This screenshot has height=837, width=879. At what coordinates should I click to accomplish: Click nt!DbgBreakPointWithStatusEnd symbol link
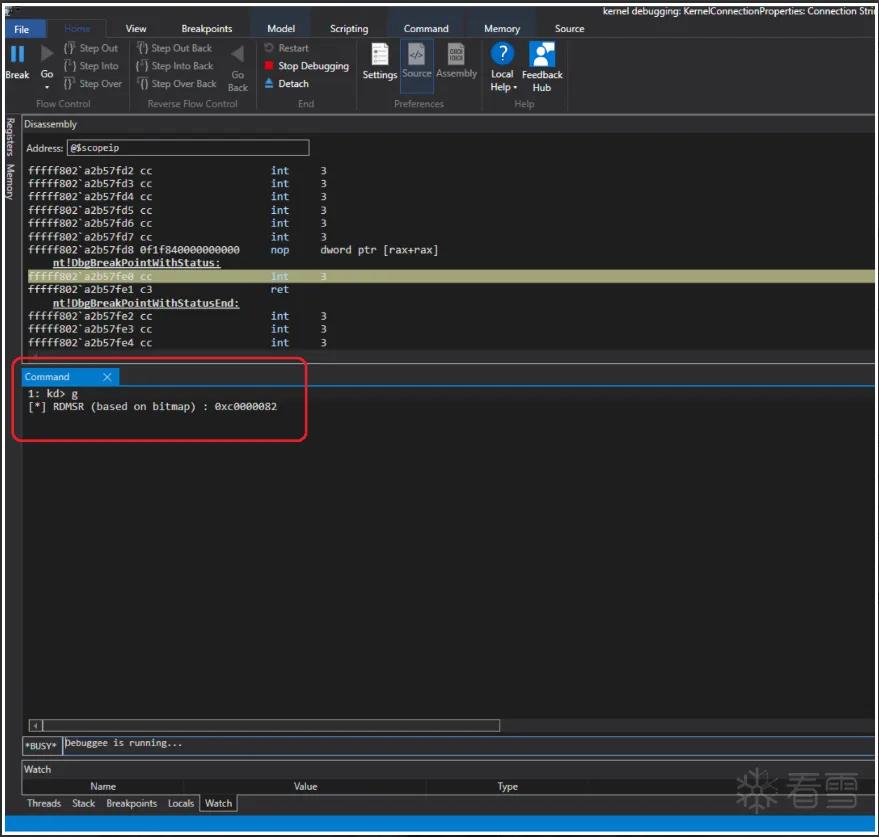(146, 303)
